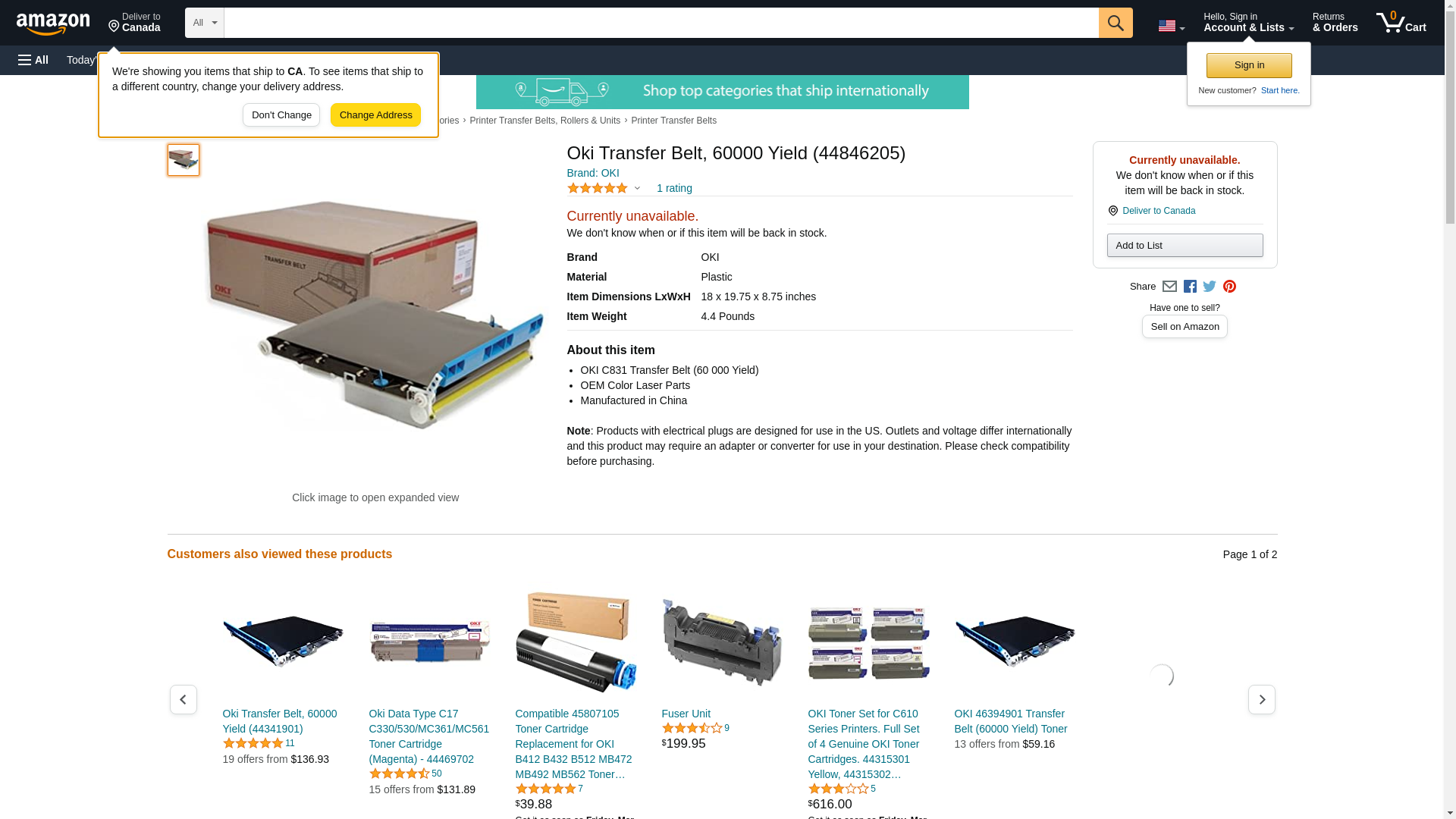Image resolution: width=1456 pixels, height=819 pixels.
Task: Open the Add to List dropdown
Action: pyautogui.click(x=1185, y=245)
